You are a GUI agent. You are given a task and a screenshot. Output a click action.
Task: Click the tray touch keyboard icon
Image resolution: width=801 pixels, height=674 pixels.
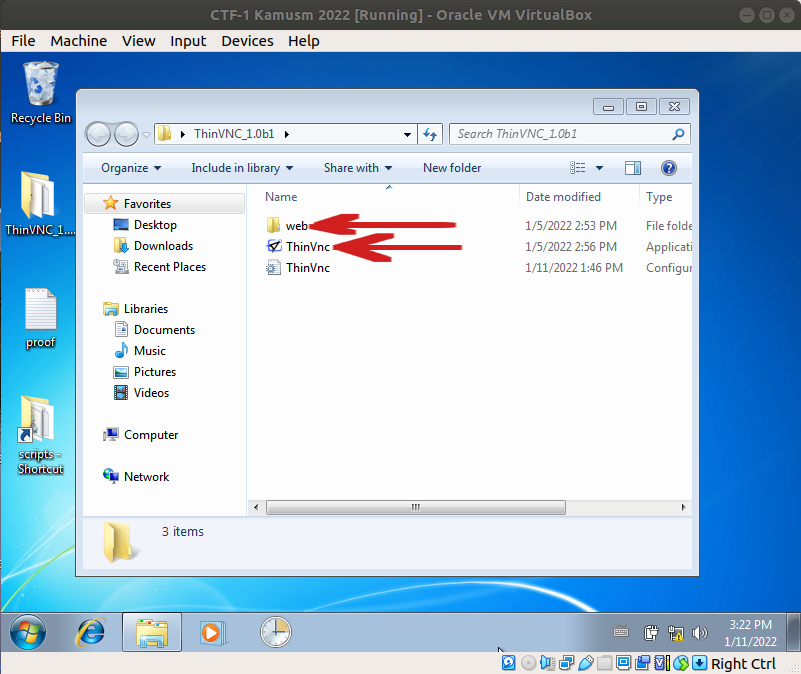[621, 633]
